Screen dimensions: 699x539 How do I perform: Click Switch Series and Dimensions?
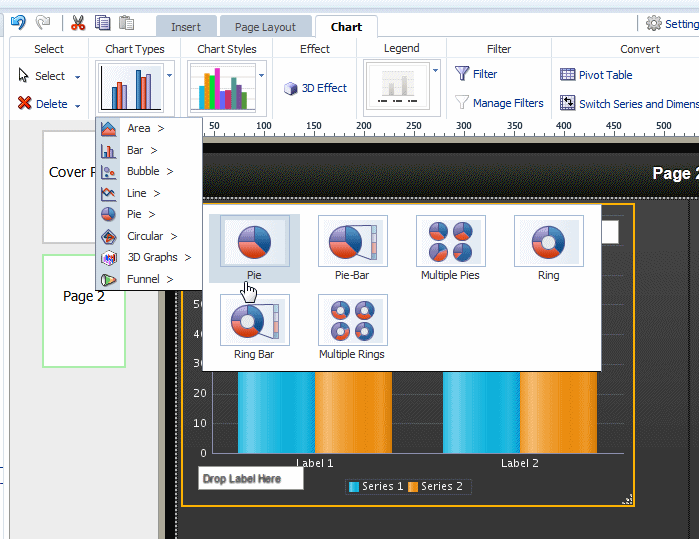point(629,104)
